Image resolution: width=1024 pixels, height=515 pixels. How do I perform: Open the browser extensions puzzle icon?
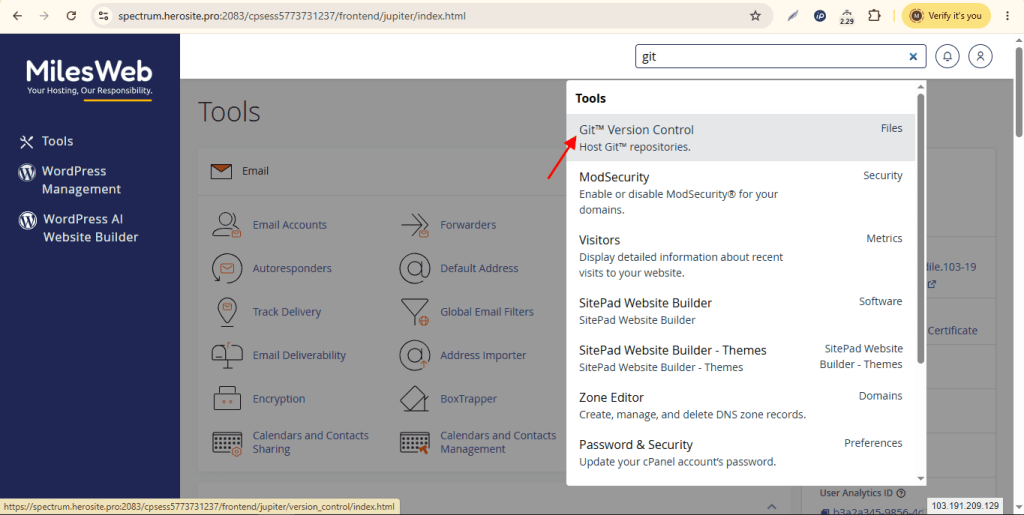coord(874,16)
